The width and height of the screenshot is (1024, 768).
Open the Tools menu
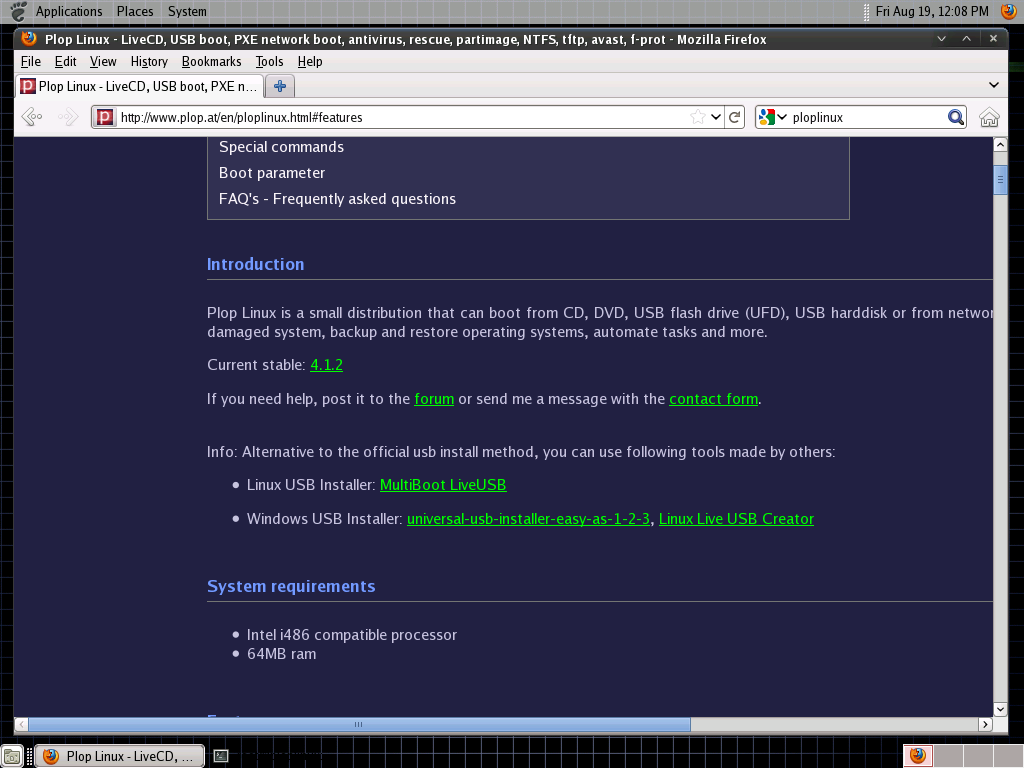[x=269, y=61]
